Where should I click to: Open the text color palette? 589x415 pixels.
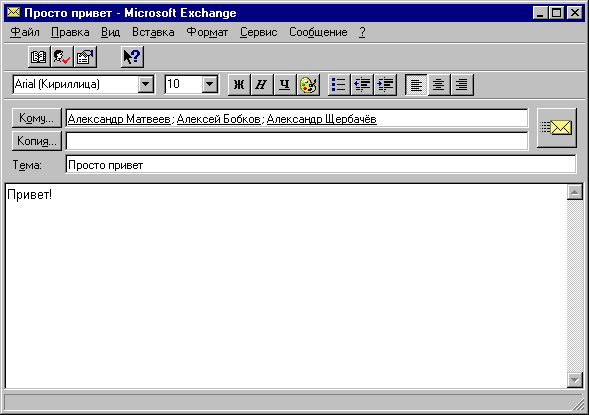[x=308, y=85]
